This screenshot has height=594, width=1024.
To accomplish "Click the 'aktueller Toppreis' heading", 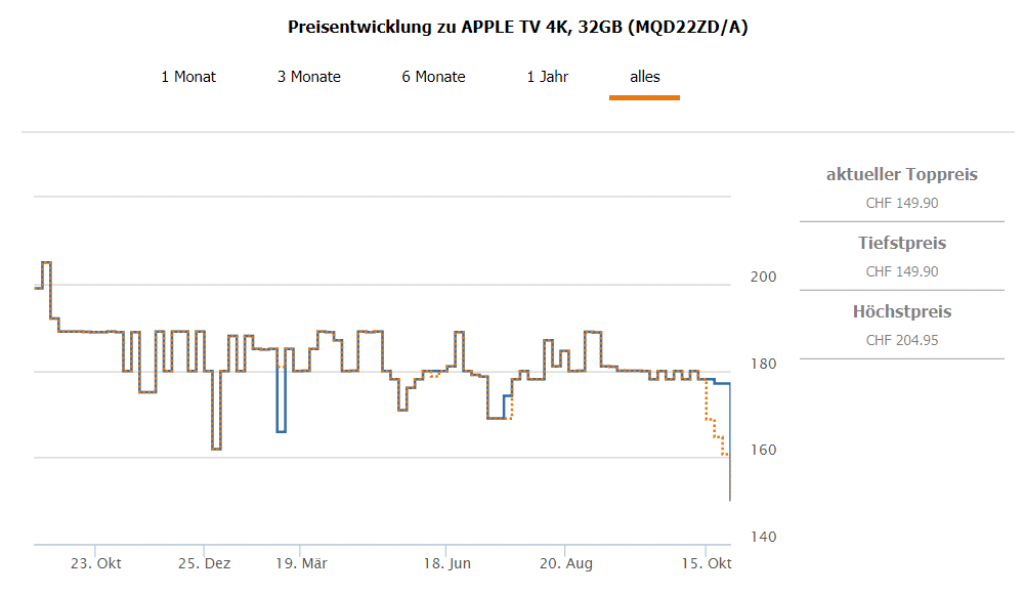I will 901,175.
